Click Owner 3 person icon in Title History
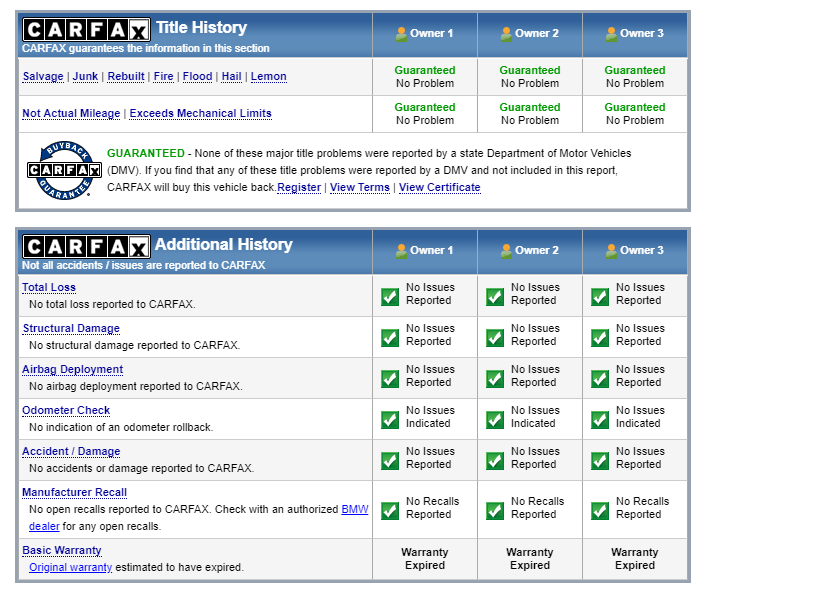The height and width of the screenshot is (594, 835). tap(611, 34)
